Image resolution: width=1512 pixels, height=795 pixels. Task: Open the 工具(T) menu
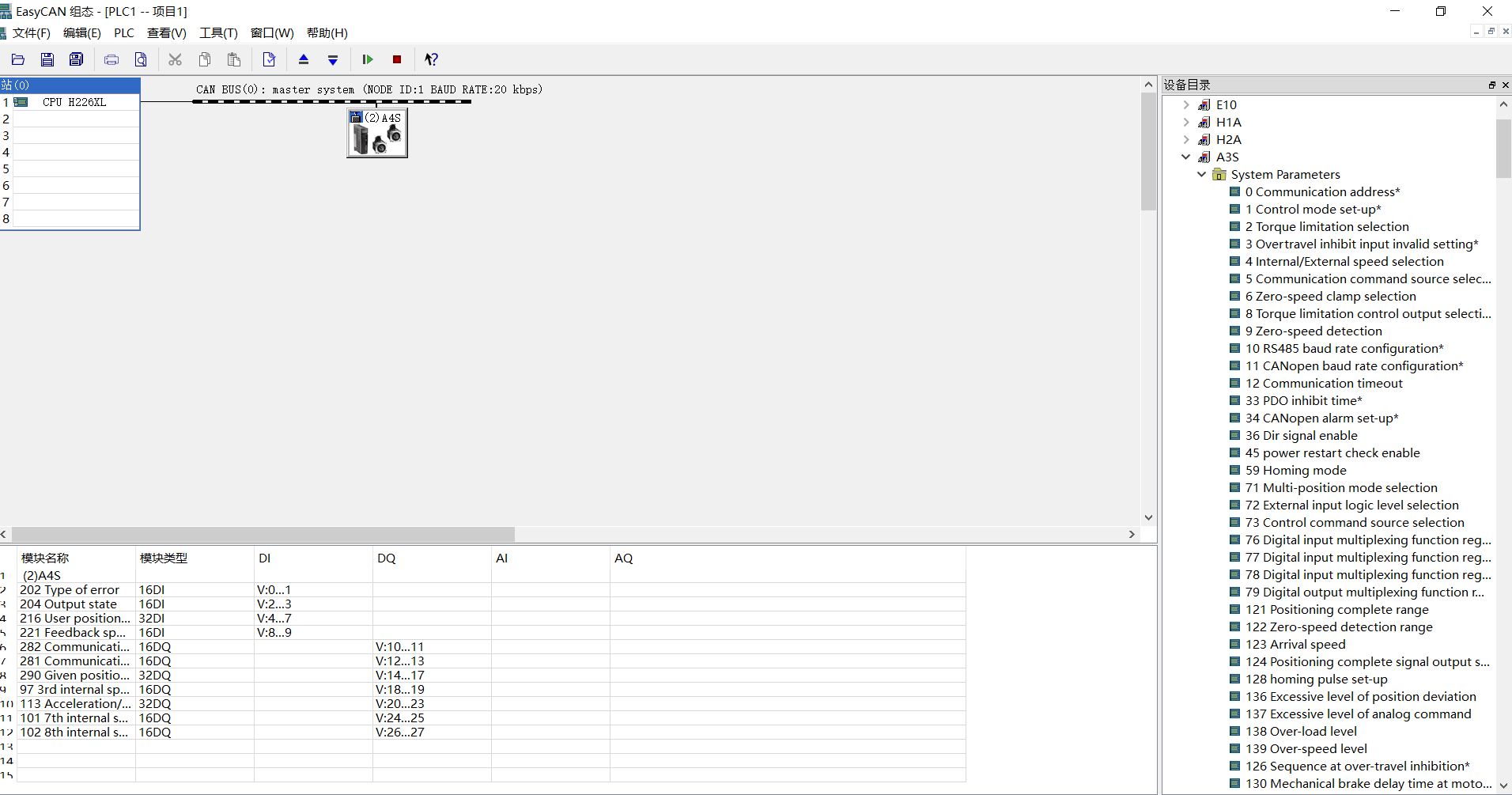[x=218, y=32]
